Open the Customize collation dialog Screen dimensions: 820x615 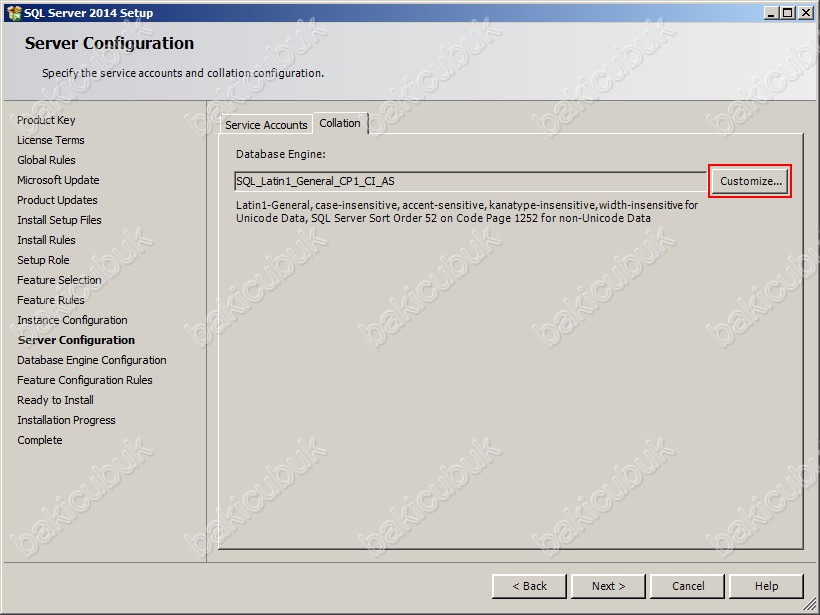click(x=750, y=181)
